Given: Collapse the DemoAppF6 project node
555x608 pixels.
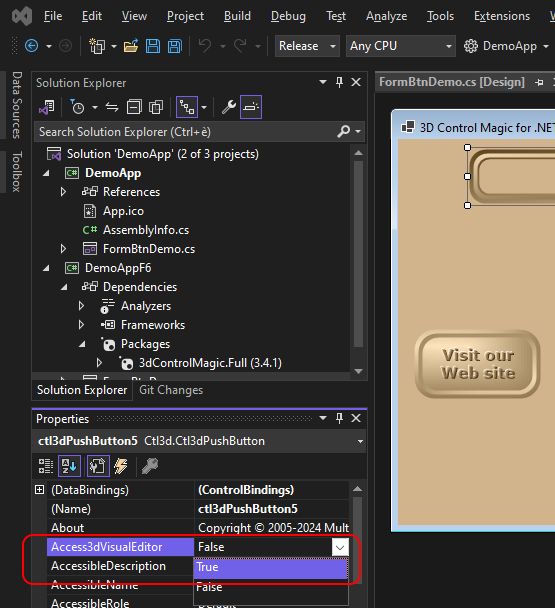Looking at the screenshot, I should [x=46, y=268].
